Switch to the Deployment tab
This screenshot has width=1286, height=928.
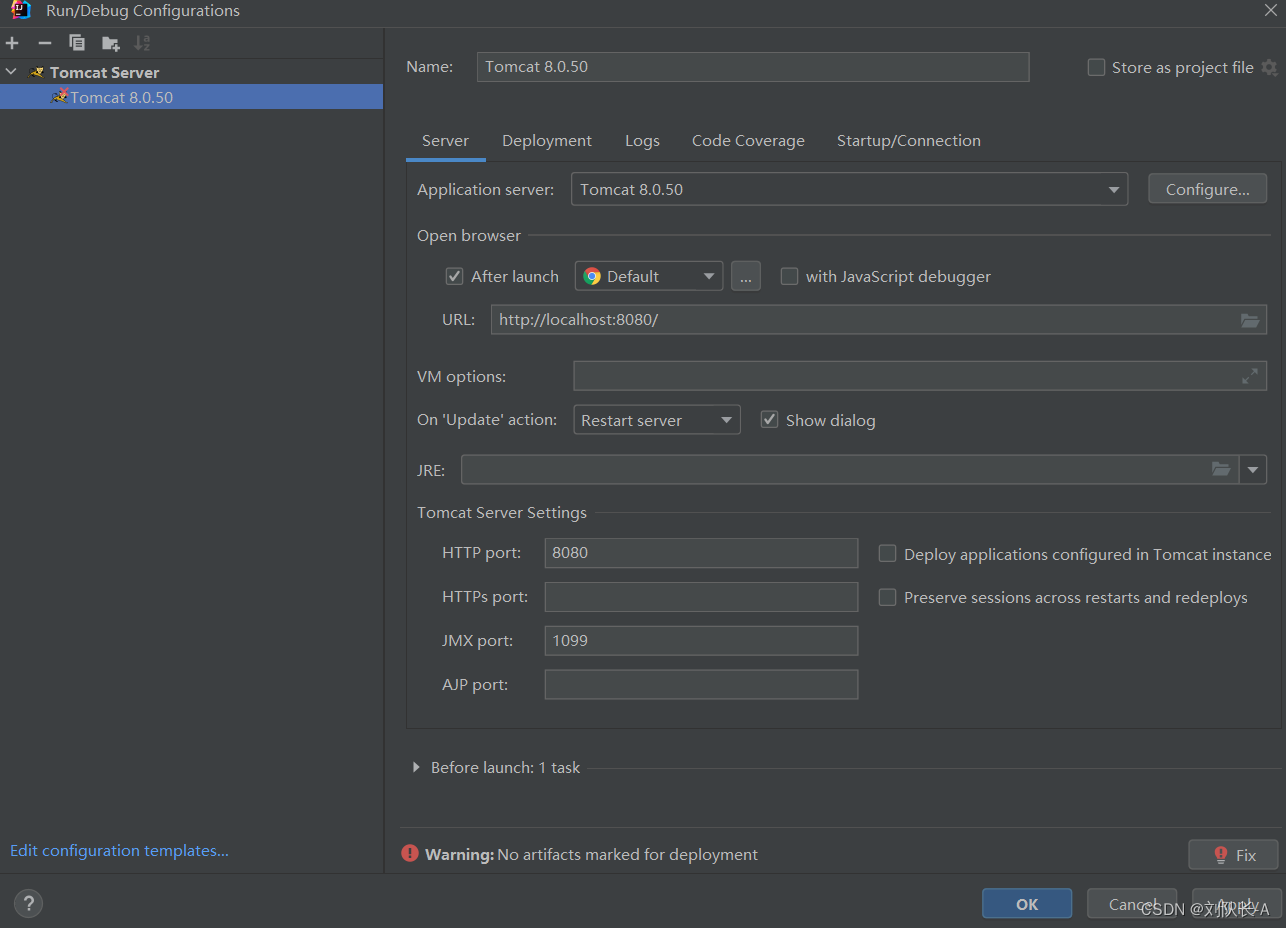(x=547, y=140)
